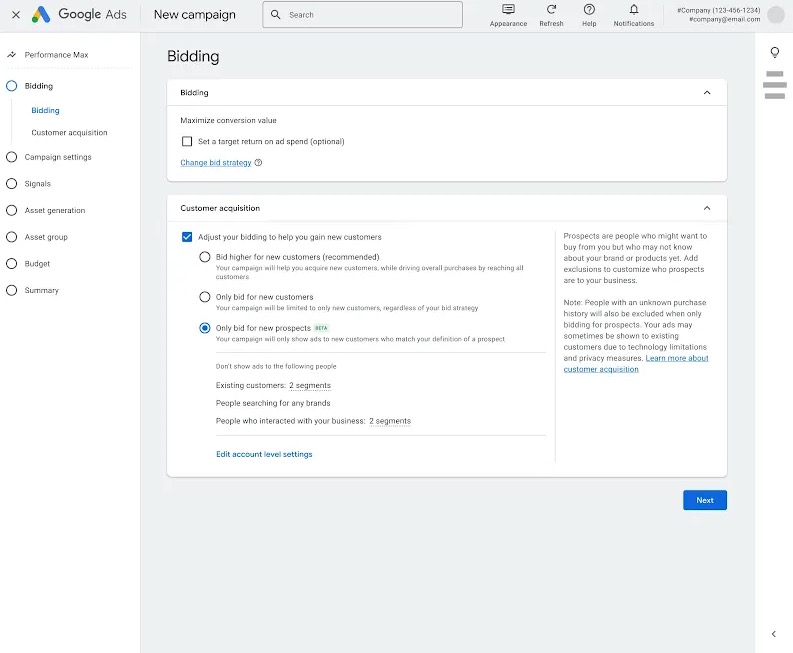Open Edit account level settings link
This screenshot has width=793, height=653.
pyautogui.click(x=264, y=454)
